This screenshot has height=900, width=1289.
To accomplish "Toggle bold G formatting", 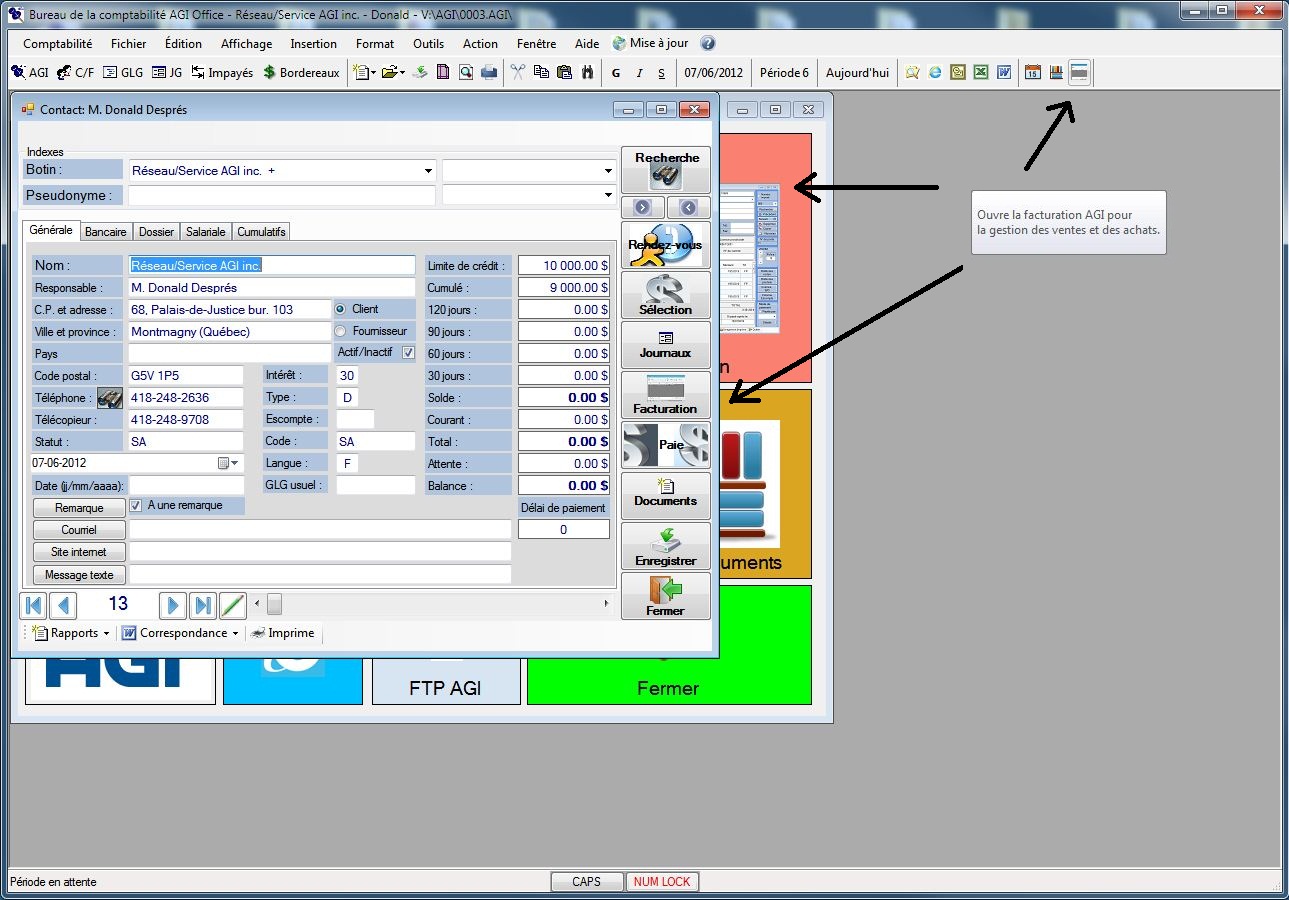I will point(616,73).
